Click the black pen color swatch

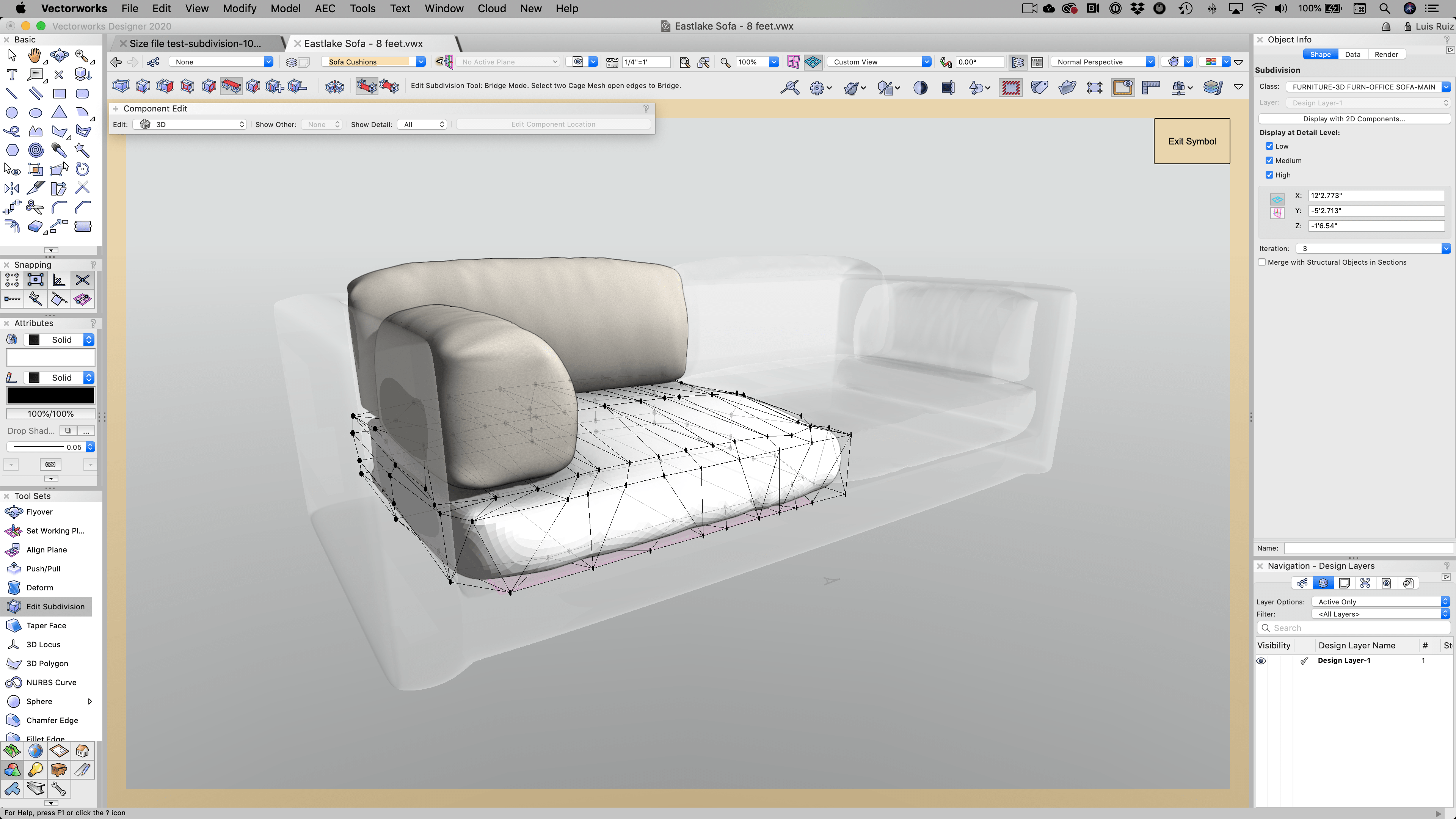[x=50, y=395]
